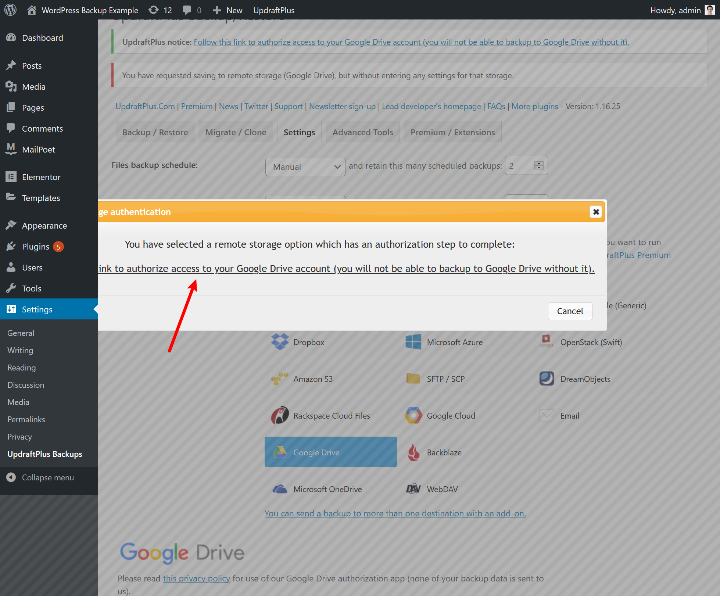This screenshot has height=596, width=720.
Task: Choose the Microsoft Azure storage icon
Action: tap(413, 342)
